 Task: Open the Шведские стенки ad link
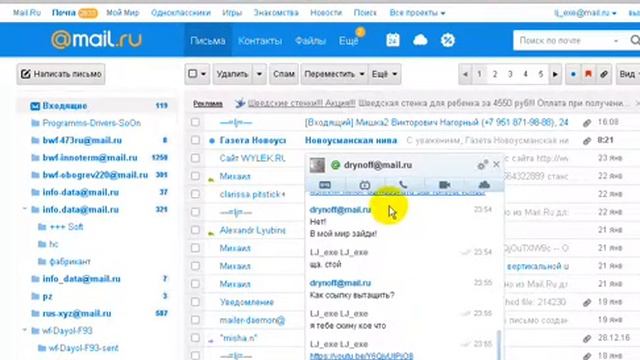point(301,104)
